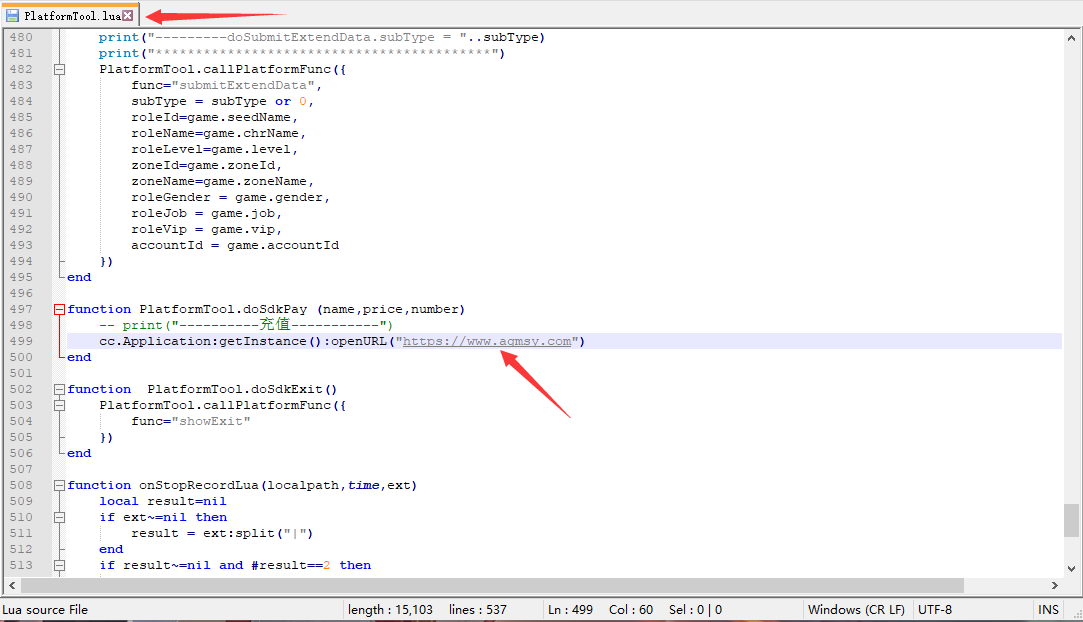This screenshot has height=622, width=1083.
Task: Collapse the callPlatformFunc block at line 503
Action: tap(59, 406)
